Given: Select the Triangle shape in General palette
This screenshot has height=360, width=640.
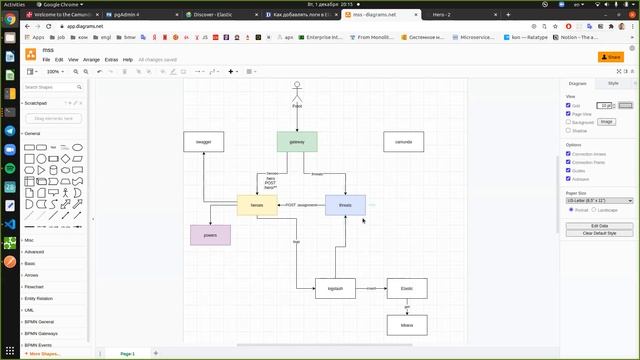Looking at the screenshot, I should [x=41, y=170].
